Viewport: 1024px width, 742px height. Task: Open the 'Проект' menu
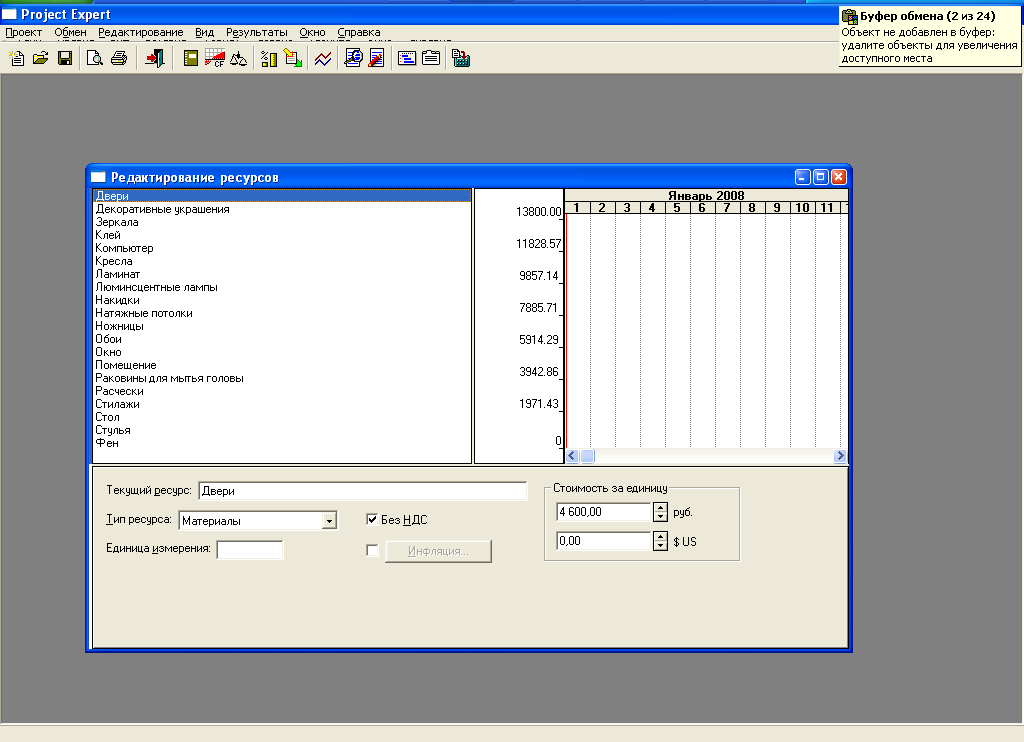[x=24, y=32]
